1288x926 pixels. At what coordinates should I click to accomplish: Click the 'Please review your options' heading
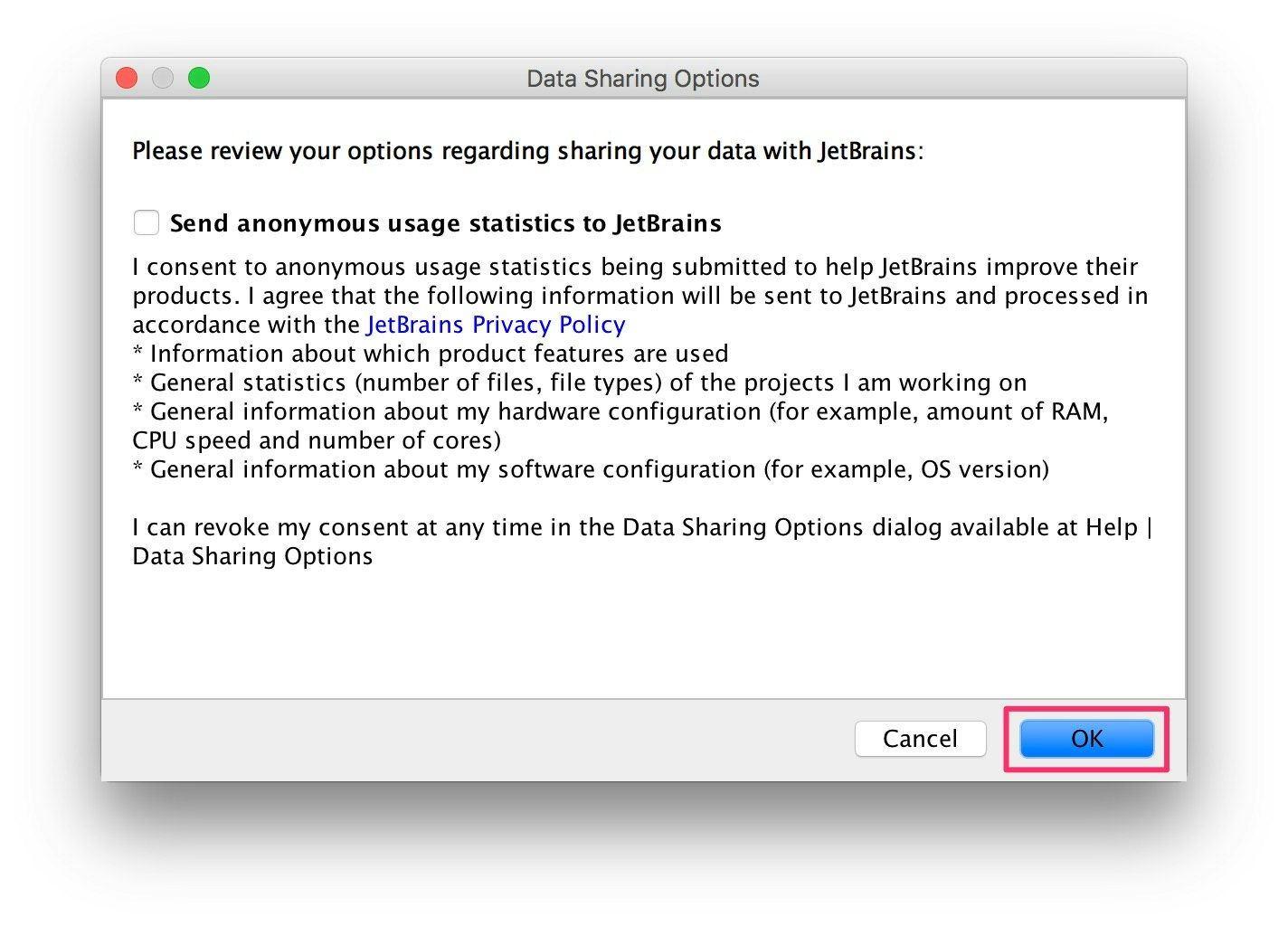click(x=528, y=151)
